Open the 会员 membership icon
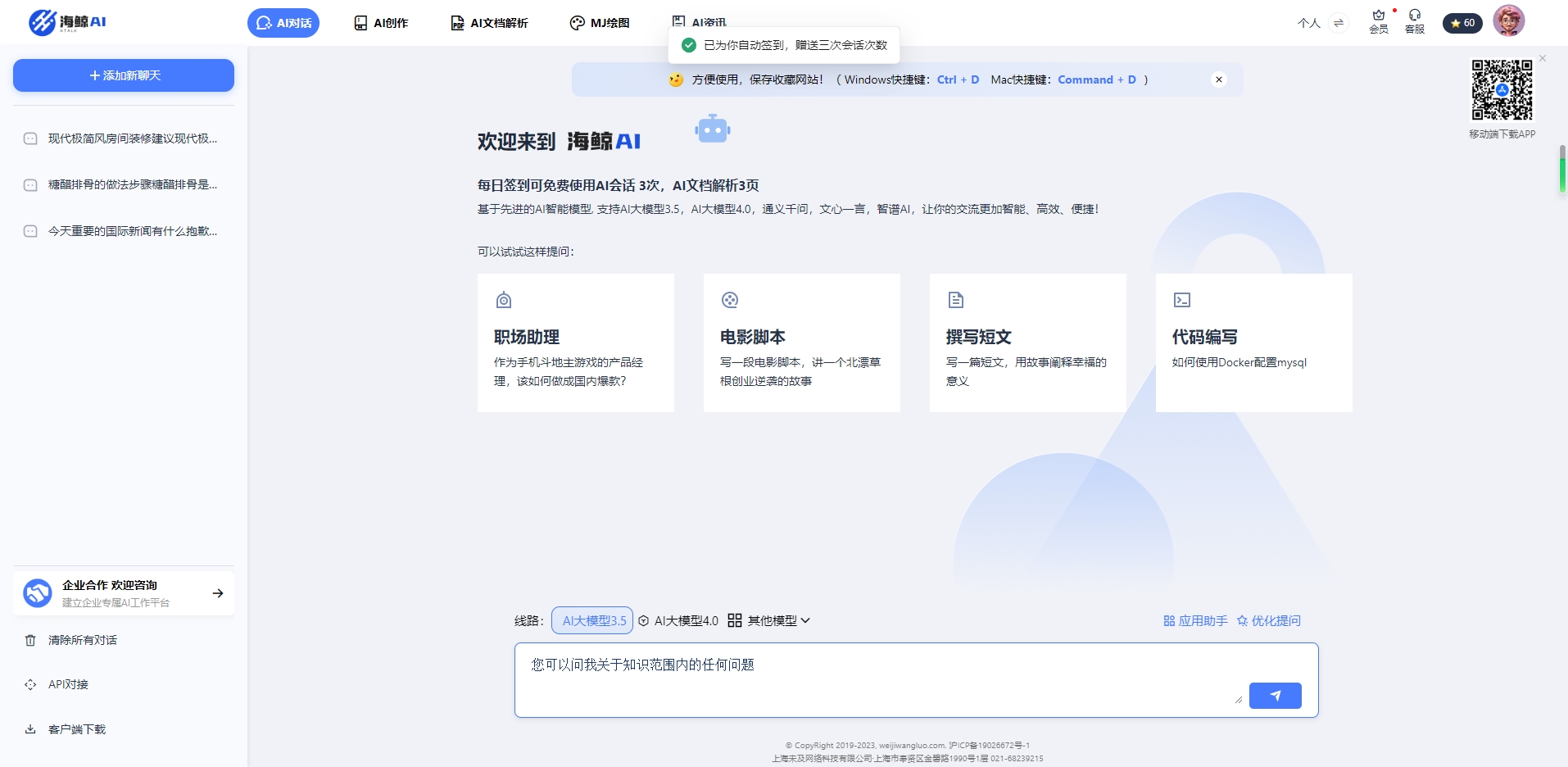Viewport: 1568px width, 767px height. tap(1378, 22)
